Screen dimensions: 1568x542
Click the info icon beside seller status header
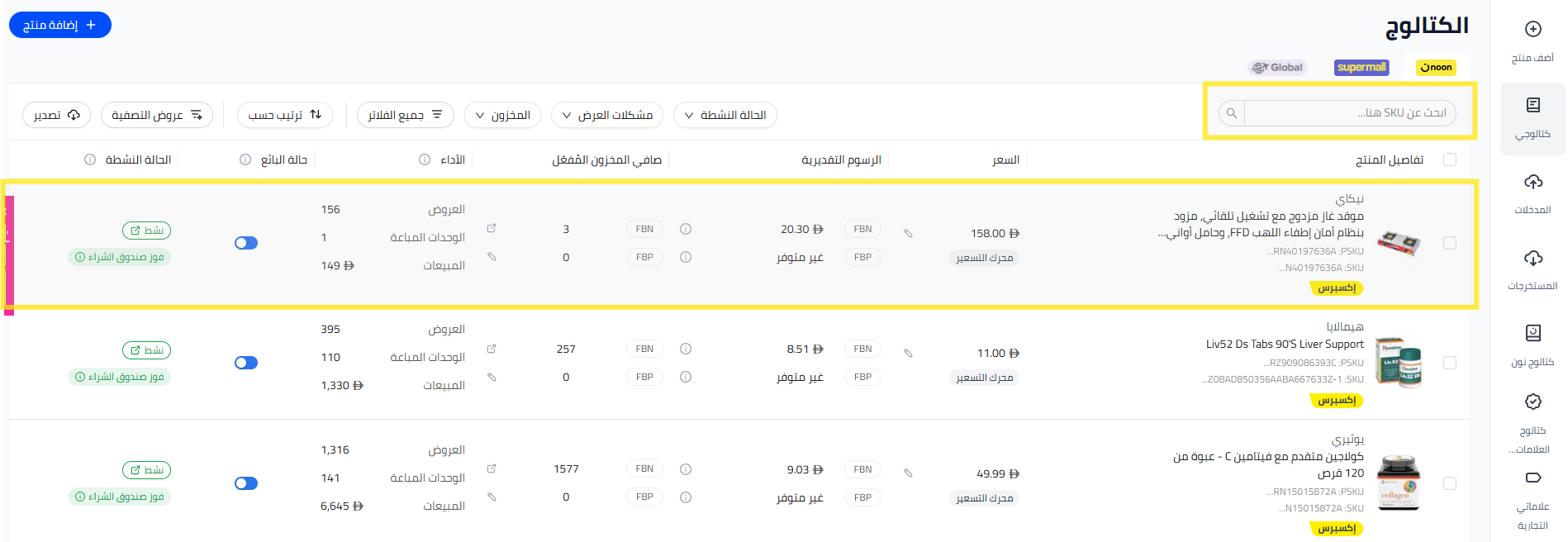tap(245, 159)
